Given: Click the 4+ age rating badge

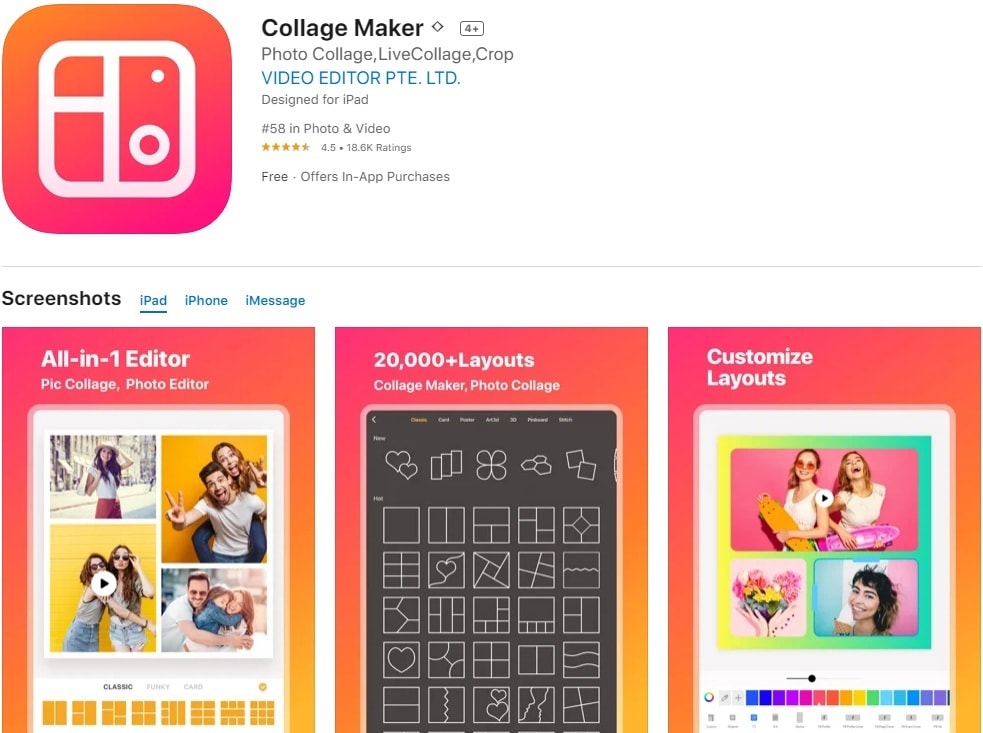Looking at the screenshot, I should 471,28.
